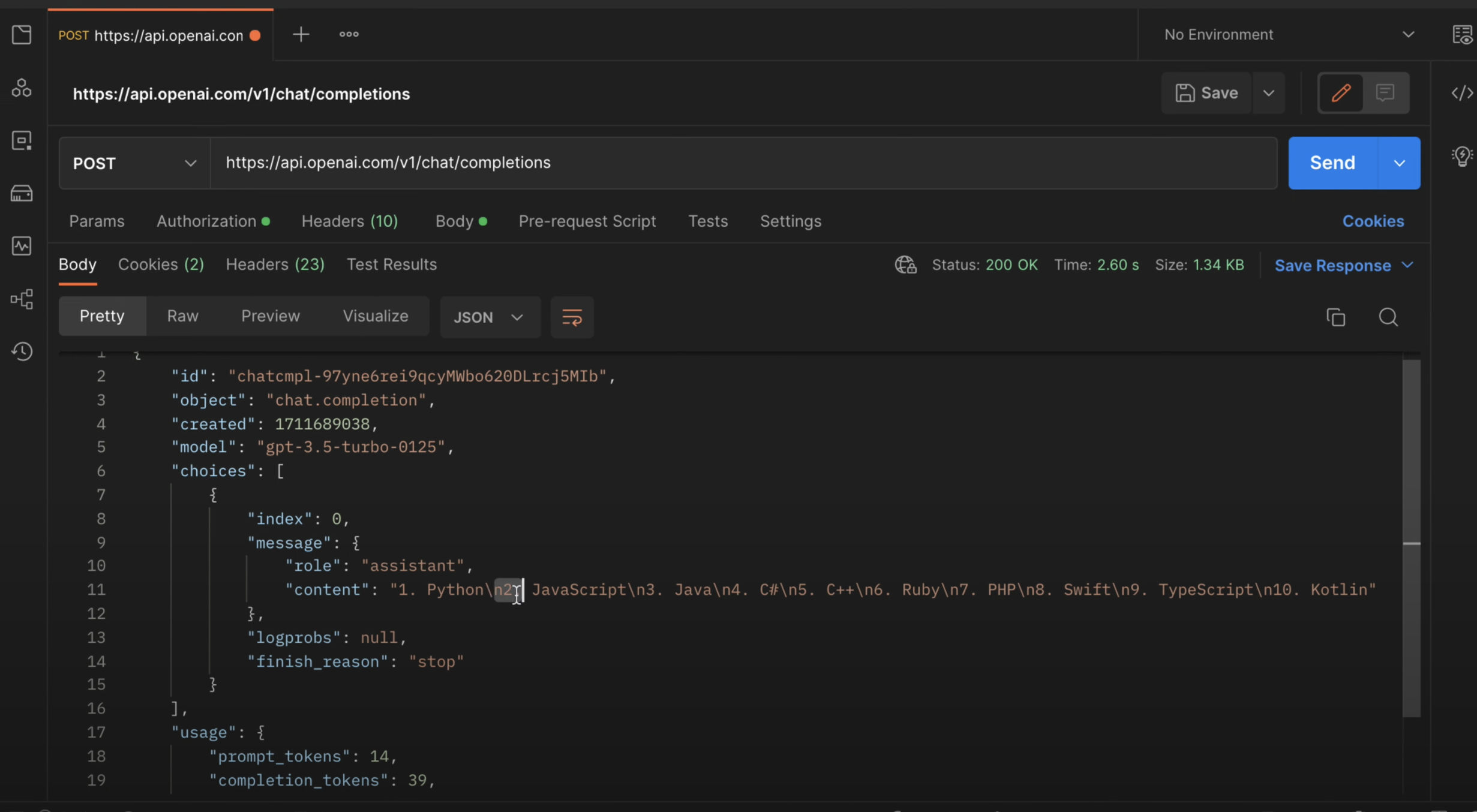Image resolution: width=1477 pixels, height=812 pixels.
Task: Switch to comment mode icon
Action: [1385, 93]
